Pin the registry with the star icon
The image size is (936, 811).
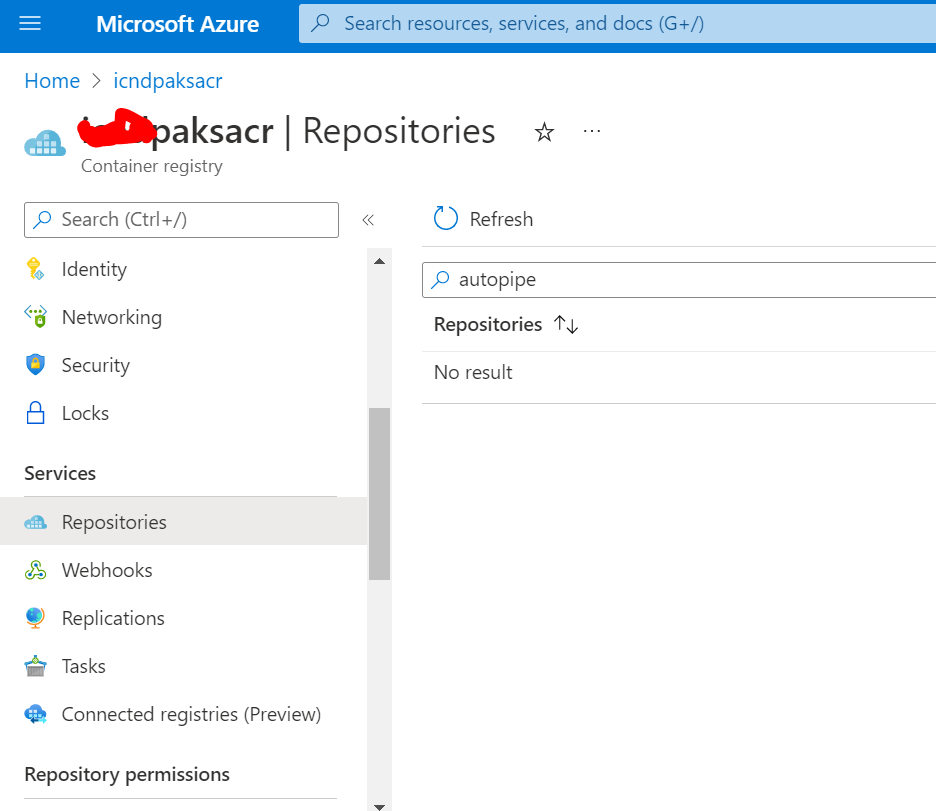[x=544, y=131]
